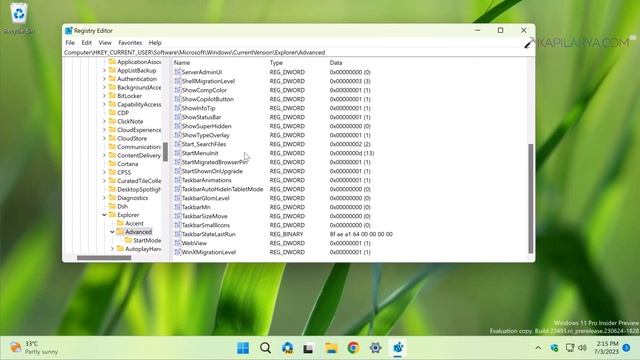Open the Windows Start button
Image resolution: width=640 pixels, height=360 pixels.
[x=243, y=348]
